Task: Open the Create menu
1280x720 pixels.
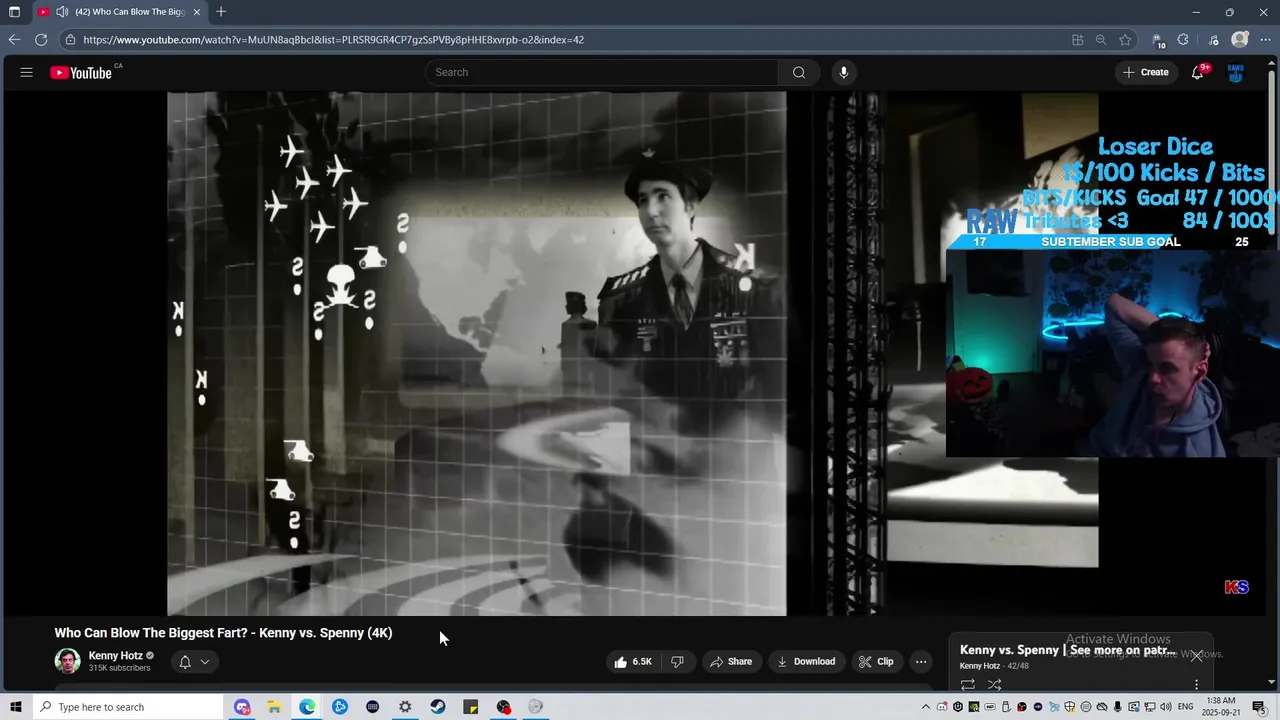Action: click(x=1146, y=72)
